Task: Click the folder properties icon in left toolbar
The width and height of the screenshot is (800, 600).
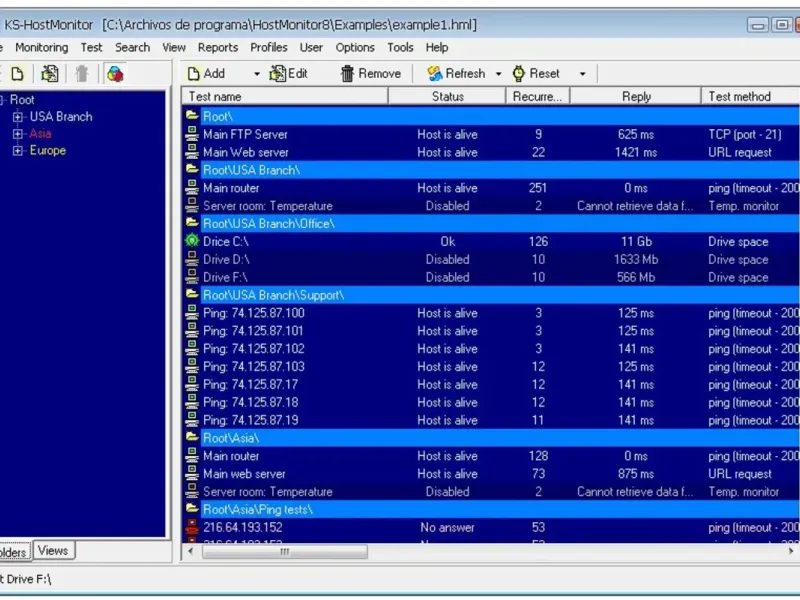Action: point(49,73)
